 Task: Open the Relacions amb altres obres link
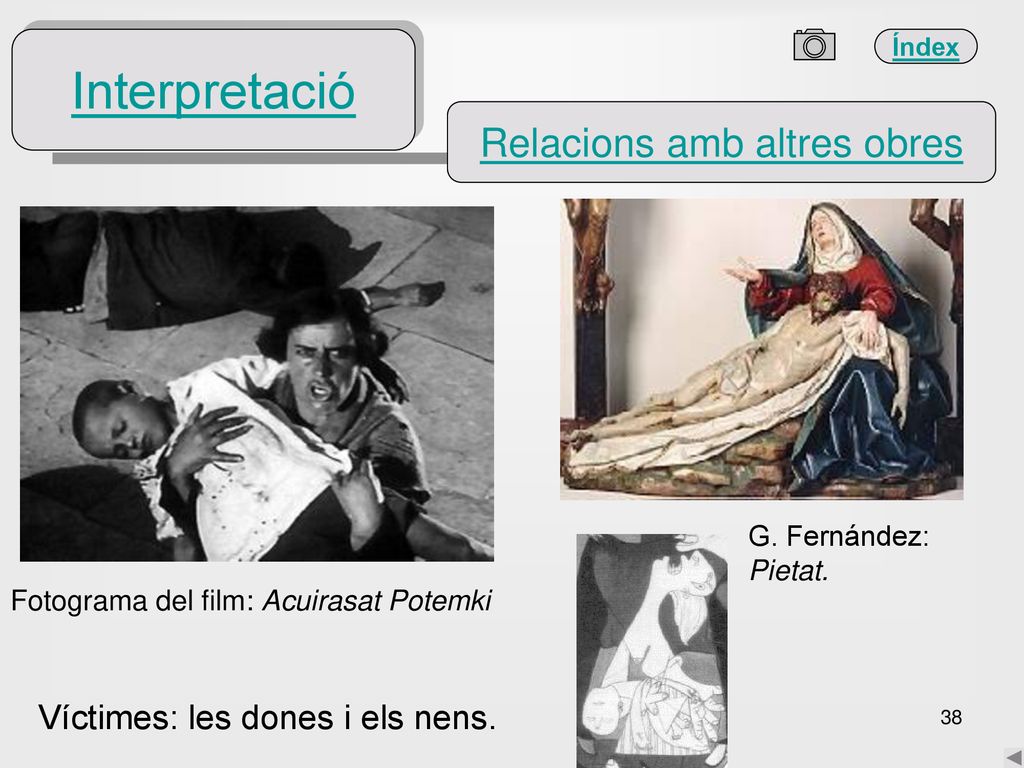coord(722,143)
